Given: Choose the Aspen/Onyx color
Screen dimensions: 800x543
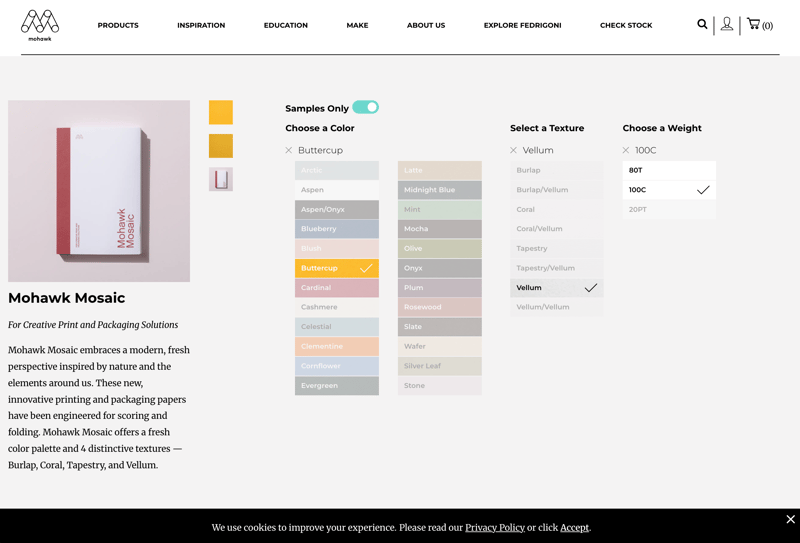Looking at the screenshot, I should pyautogui.click(x=337, y=210).
